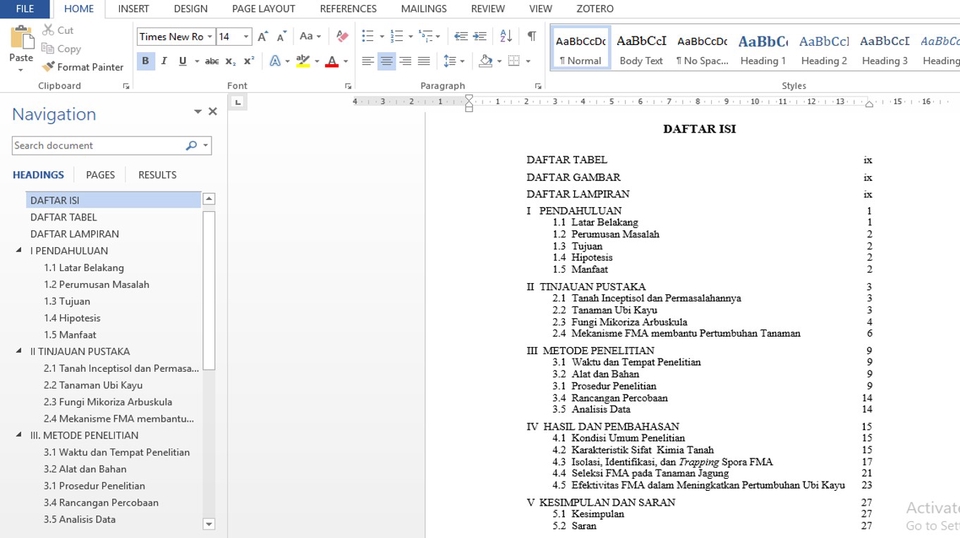Viewport: 960px width, 538px height.
Task: Toggle Italic formatting
Action: point(163,61)
